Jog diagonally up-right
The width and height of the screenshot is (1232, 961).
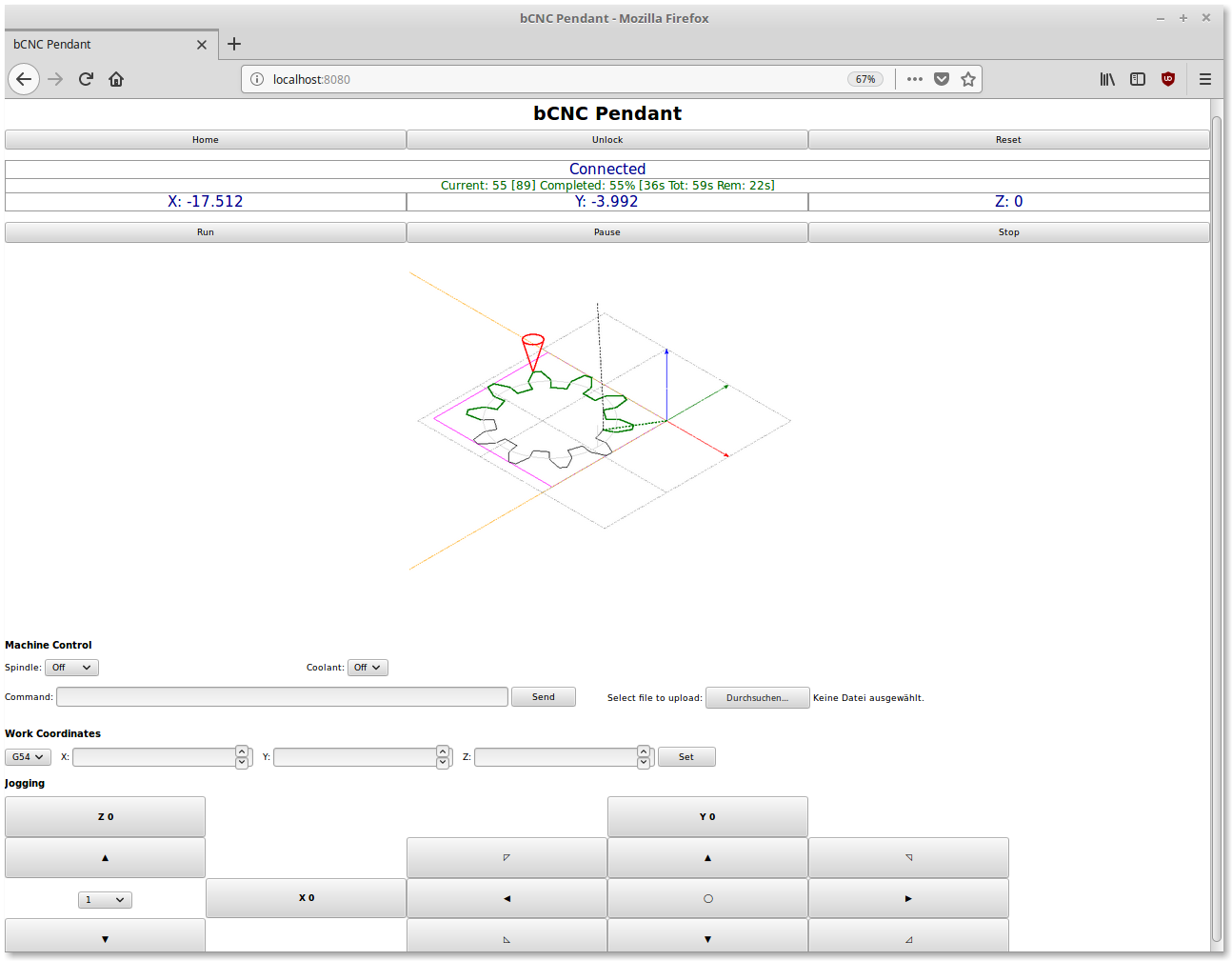point(908,858)
